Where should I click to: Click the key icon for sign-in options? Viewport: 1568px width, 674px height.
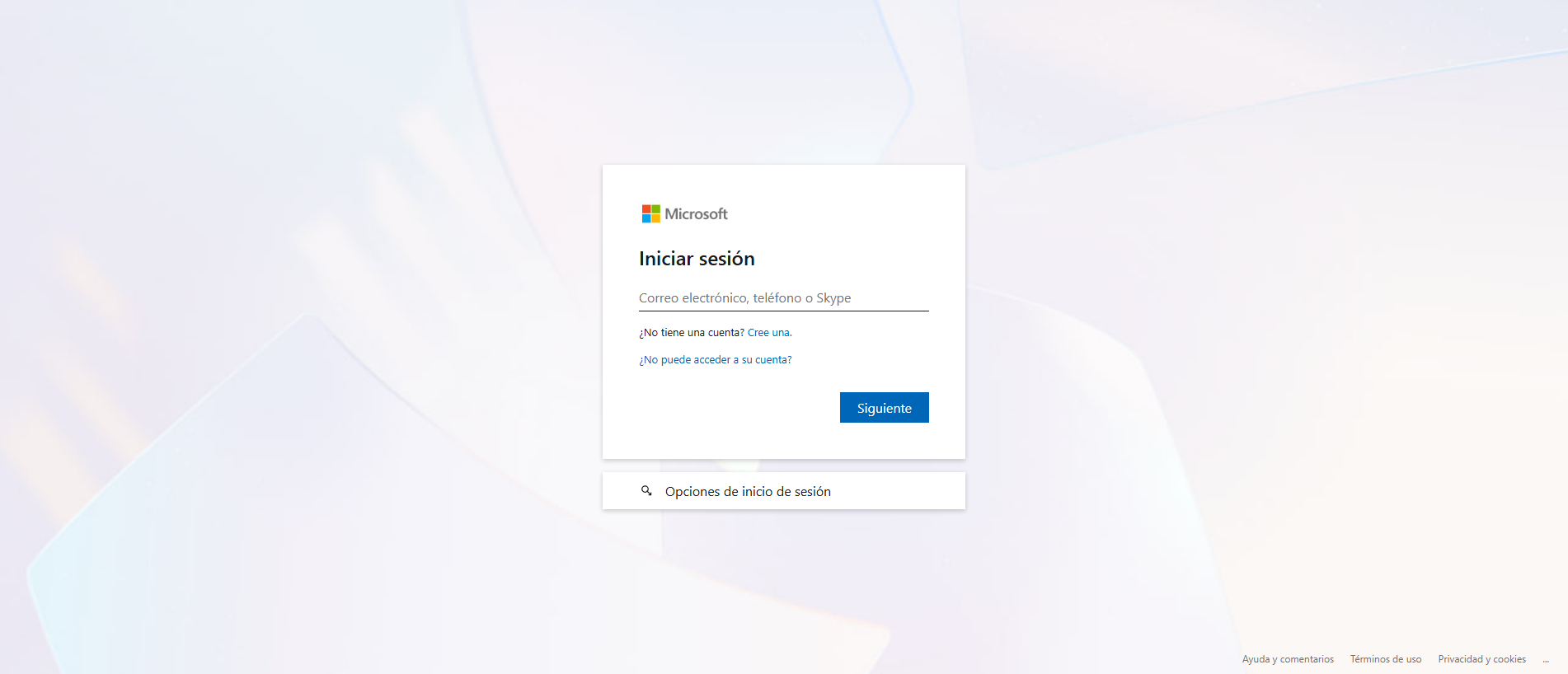[646, 491]
